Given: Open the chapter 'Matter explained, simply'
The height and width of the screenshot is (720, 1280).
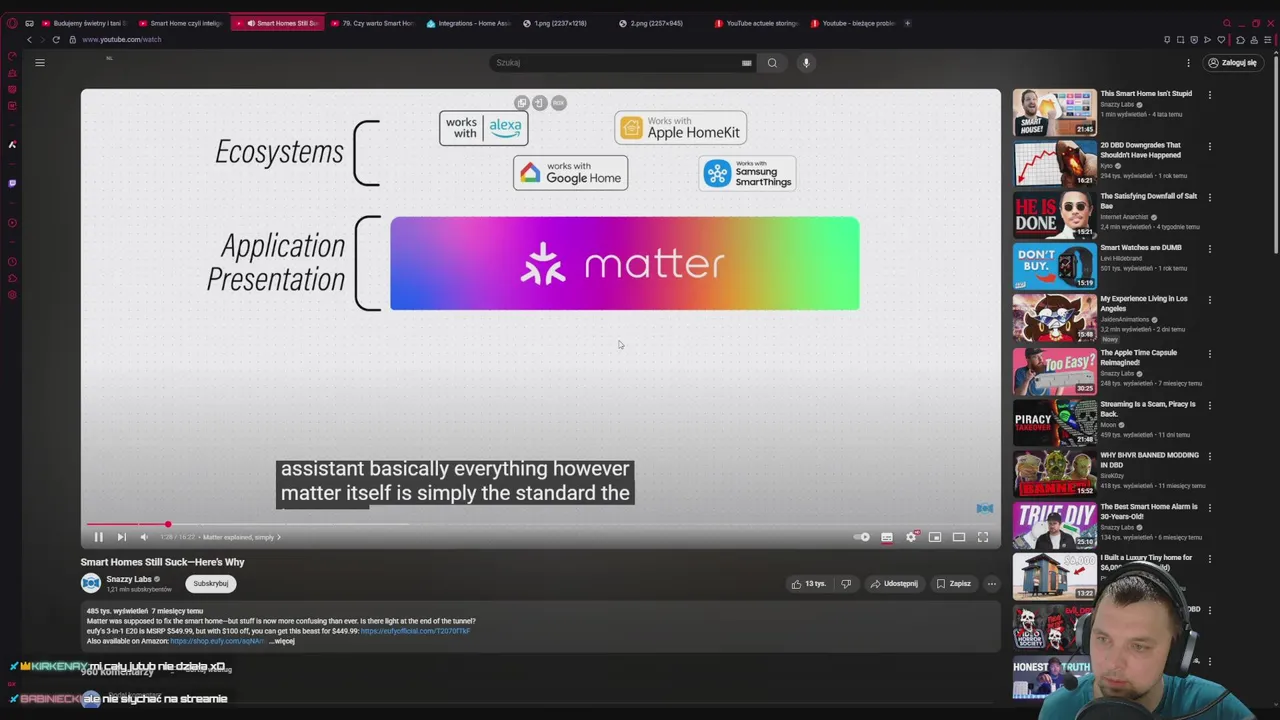Looking at the screenshot, I should (241, 537).
